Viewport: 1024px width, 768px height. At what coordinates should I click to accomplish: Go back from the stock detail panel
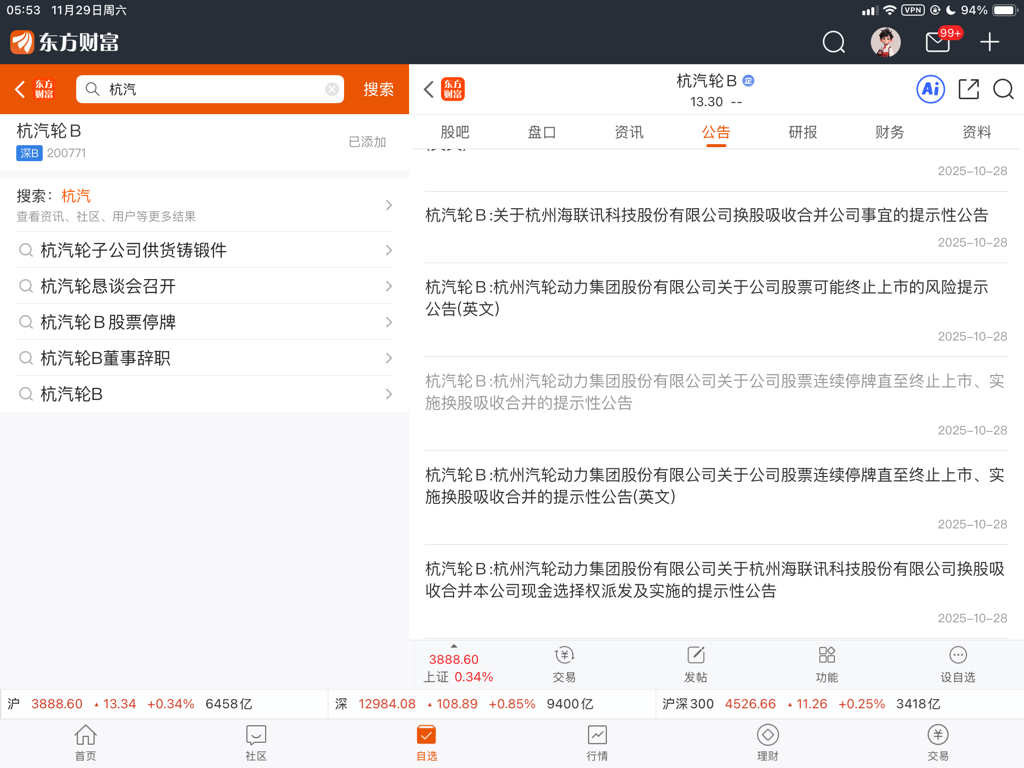coord(428,89)
